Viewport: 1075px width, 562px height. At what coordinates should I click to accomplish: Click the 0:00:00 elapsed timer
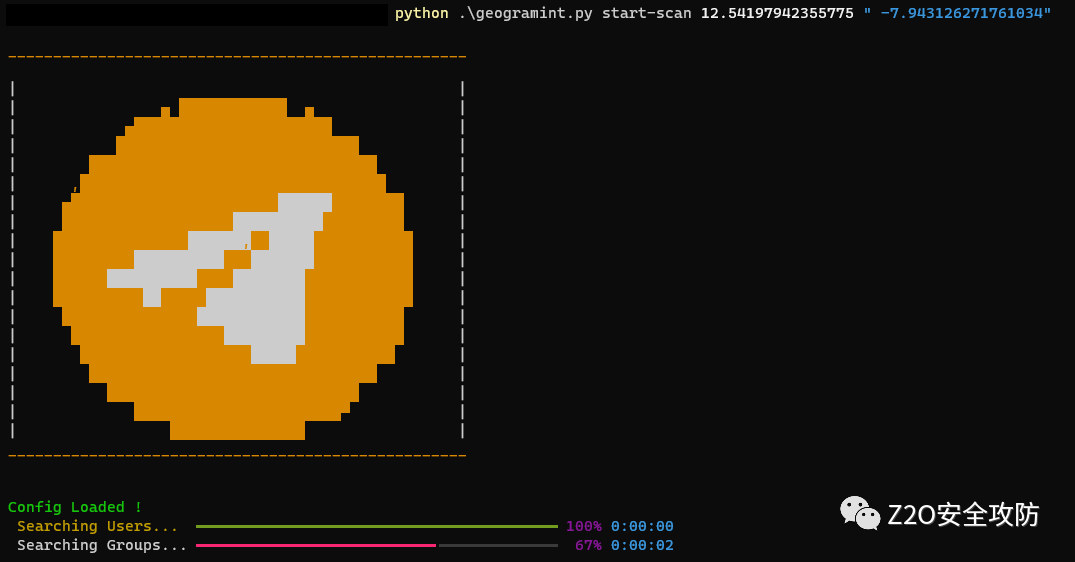(642, 526)
